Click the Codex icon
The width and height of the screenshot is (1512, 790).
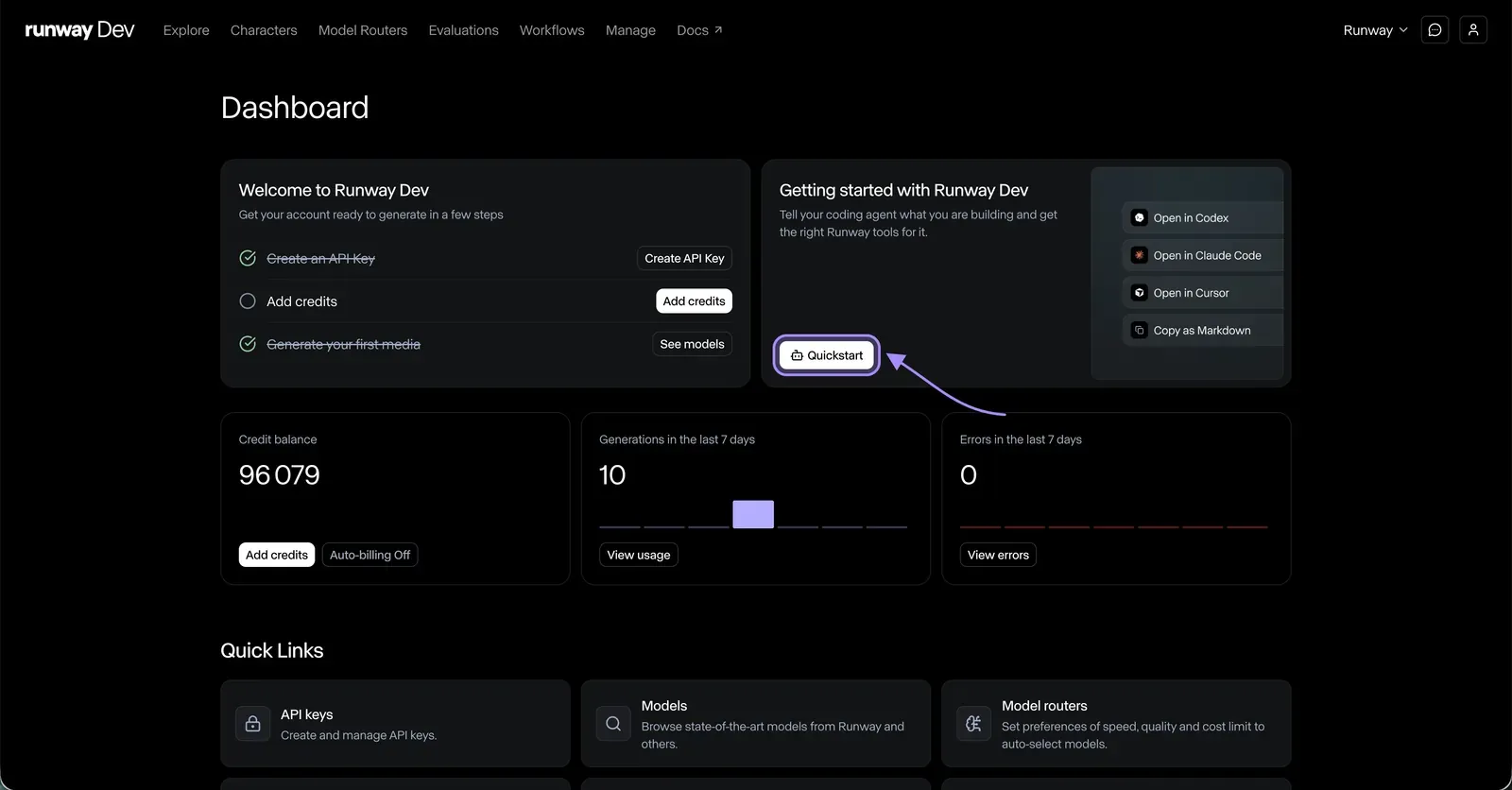click(x=1140, y=218)
